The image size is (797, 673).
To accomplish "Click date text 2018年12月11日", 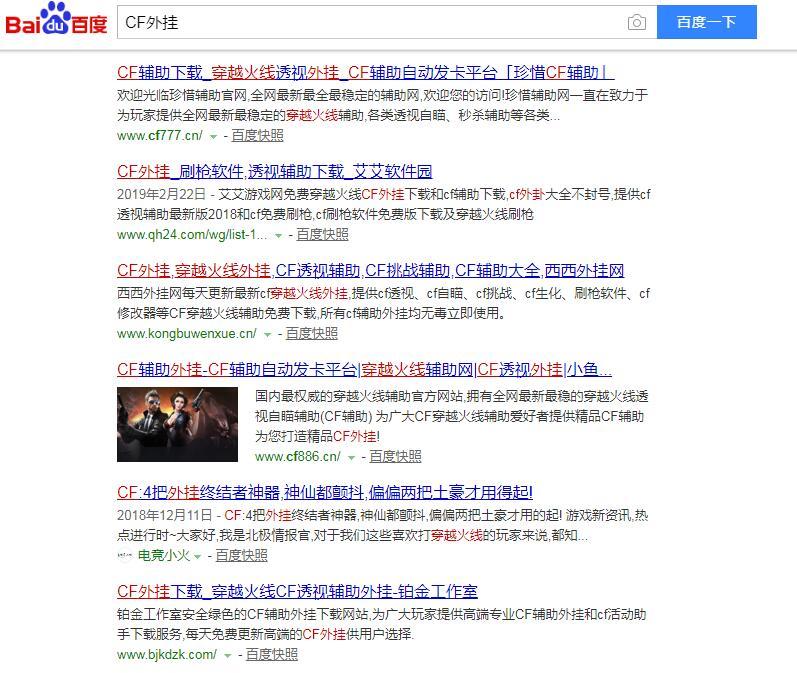I will click(165, 515).
